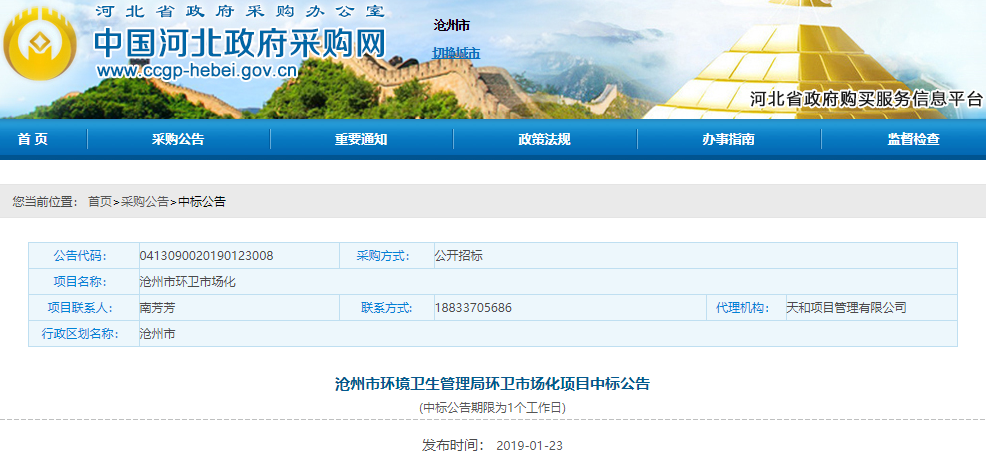Click the 切换城市 link
Screen dimensions: 986x452
coord(456,53)
